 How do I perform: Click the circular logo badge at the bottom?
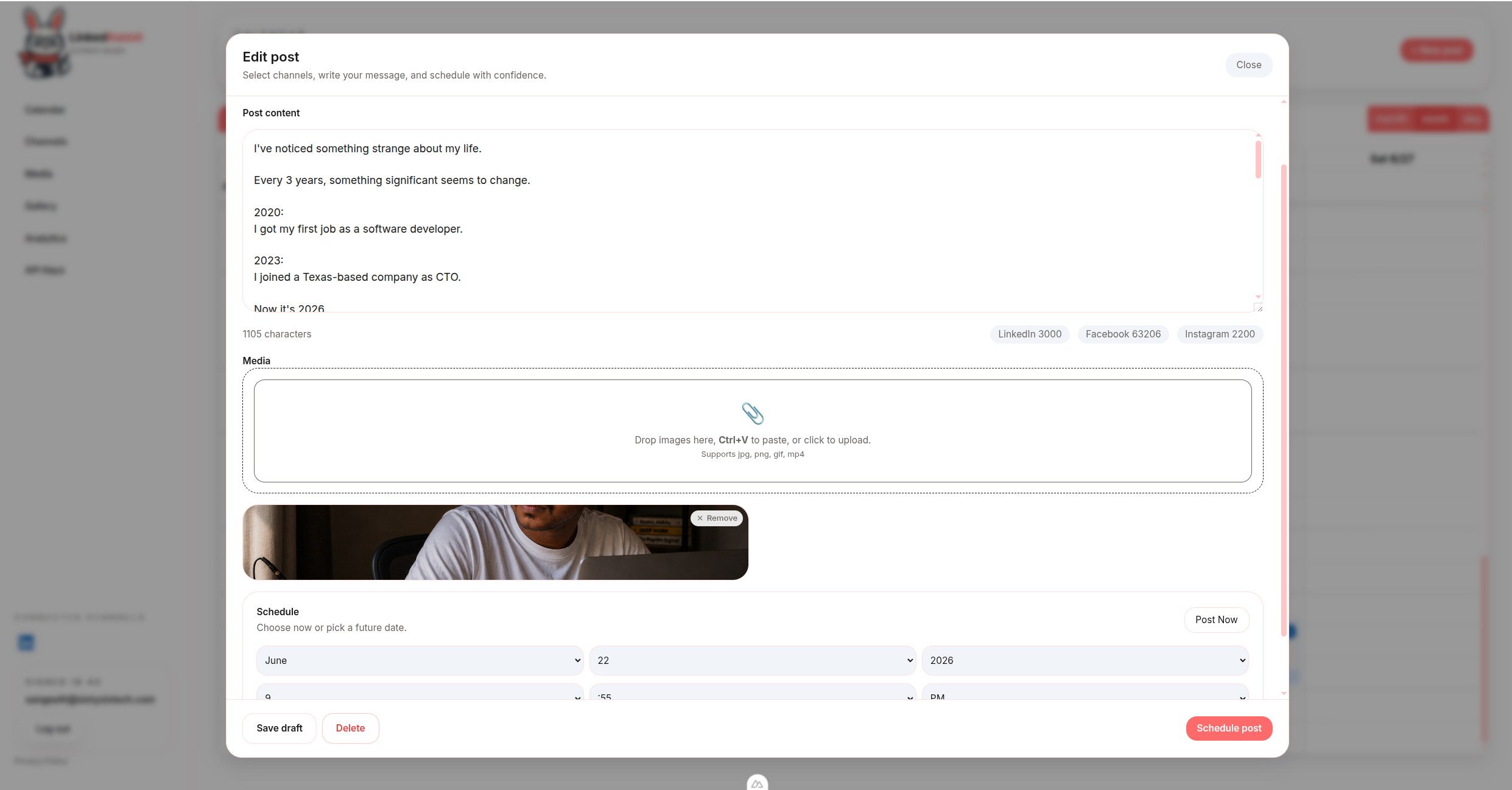coord(757,783)
